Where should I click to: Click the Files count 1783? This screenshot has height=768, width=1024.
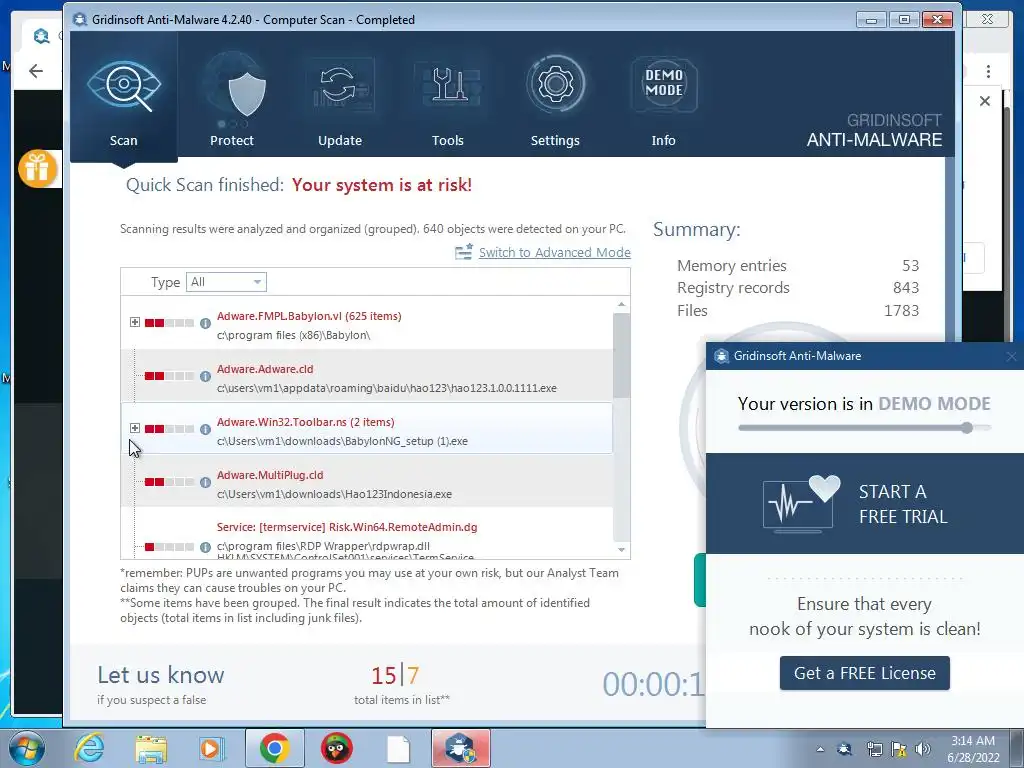(901, 311)
